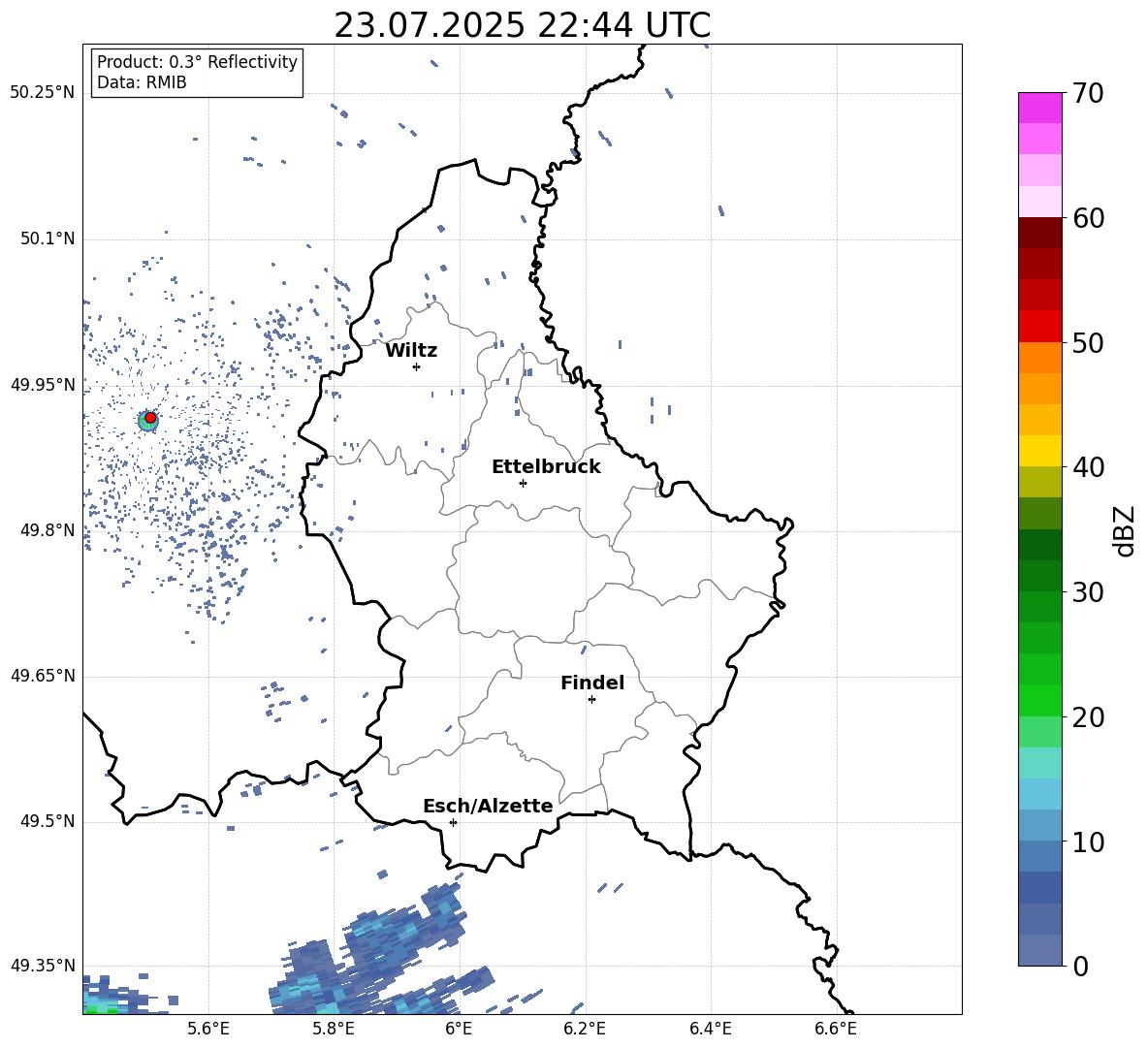Click the 49.95°N latitude label

tap(43, 385)
